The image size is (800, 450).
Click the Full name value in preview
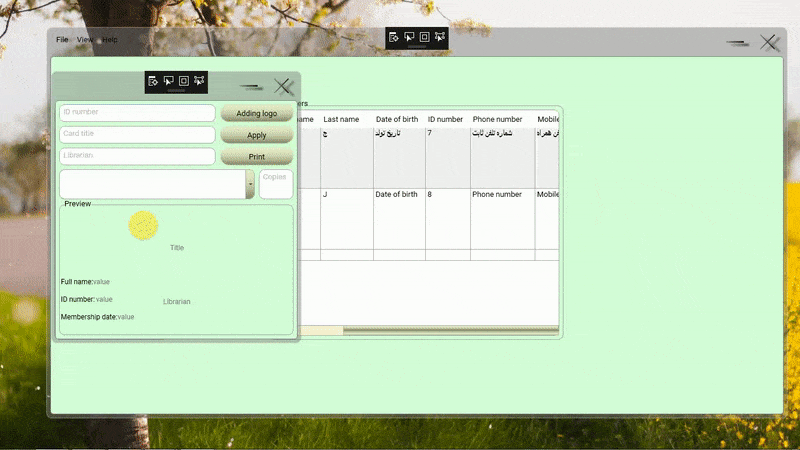click(101, 282)
